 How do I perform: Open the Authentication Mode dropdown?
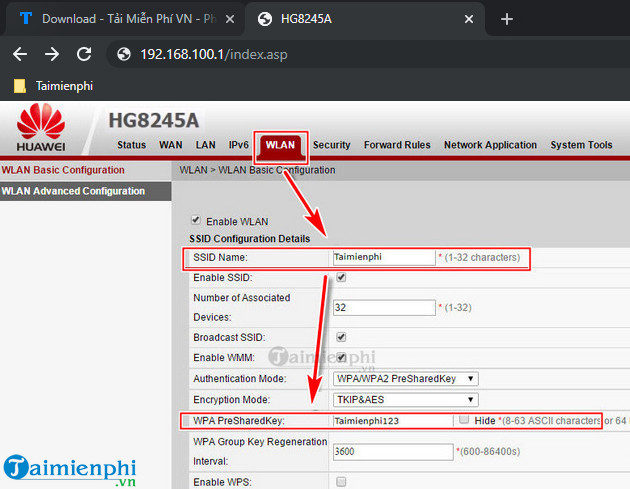coord(405,379)
